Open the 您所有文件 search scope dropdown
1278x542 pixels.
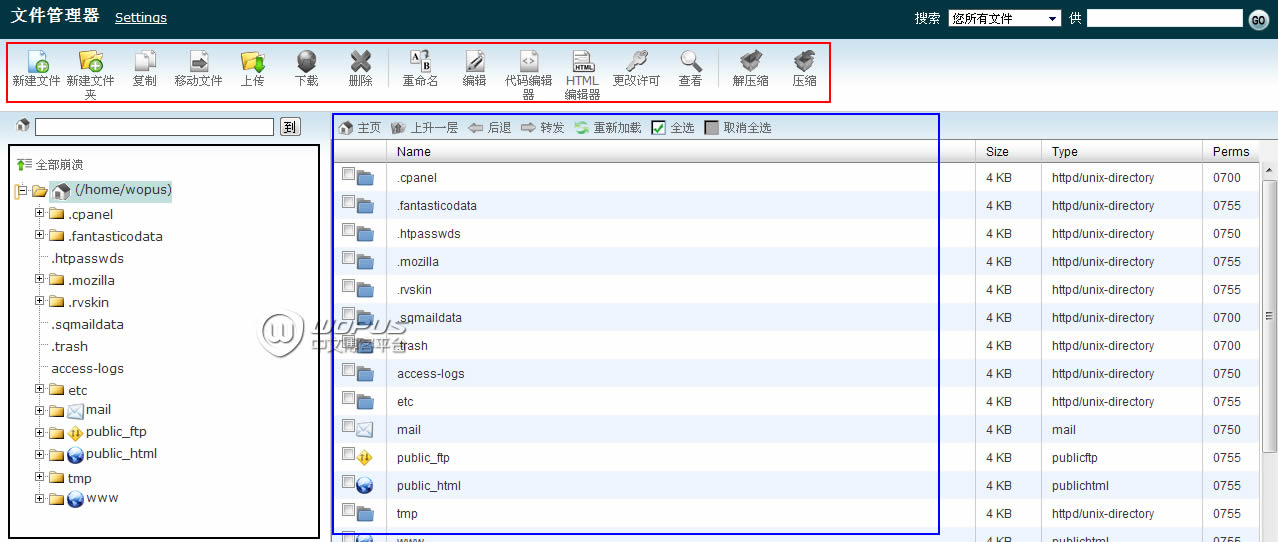(1004, 18)
